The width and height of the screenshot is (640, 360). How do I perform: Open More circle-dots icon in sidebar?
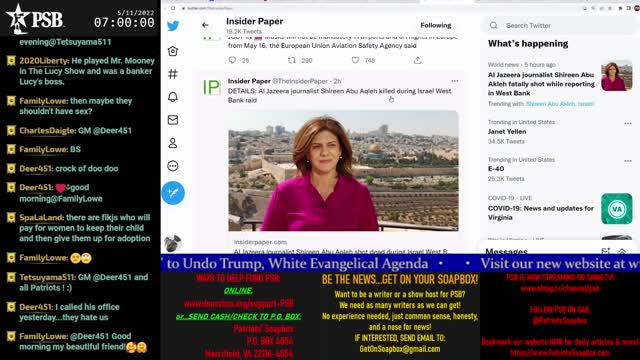click(173, 166)
